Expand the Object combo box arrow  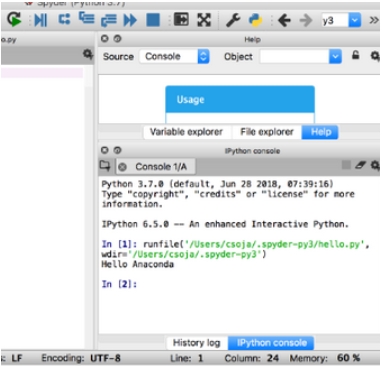335,57
